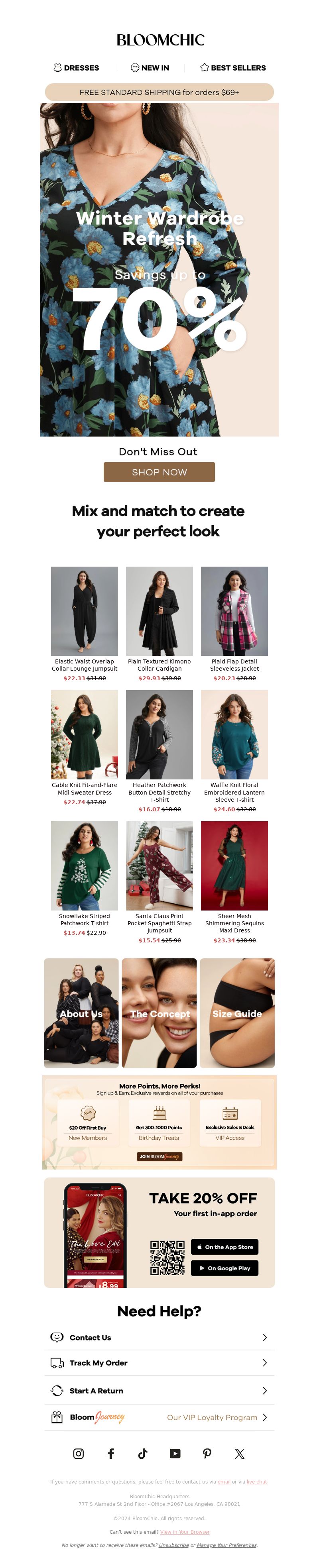The image size is (319, 1568).
Task: Click the Track My Order truck icon
Action: 57,1363
